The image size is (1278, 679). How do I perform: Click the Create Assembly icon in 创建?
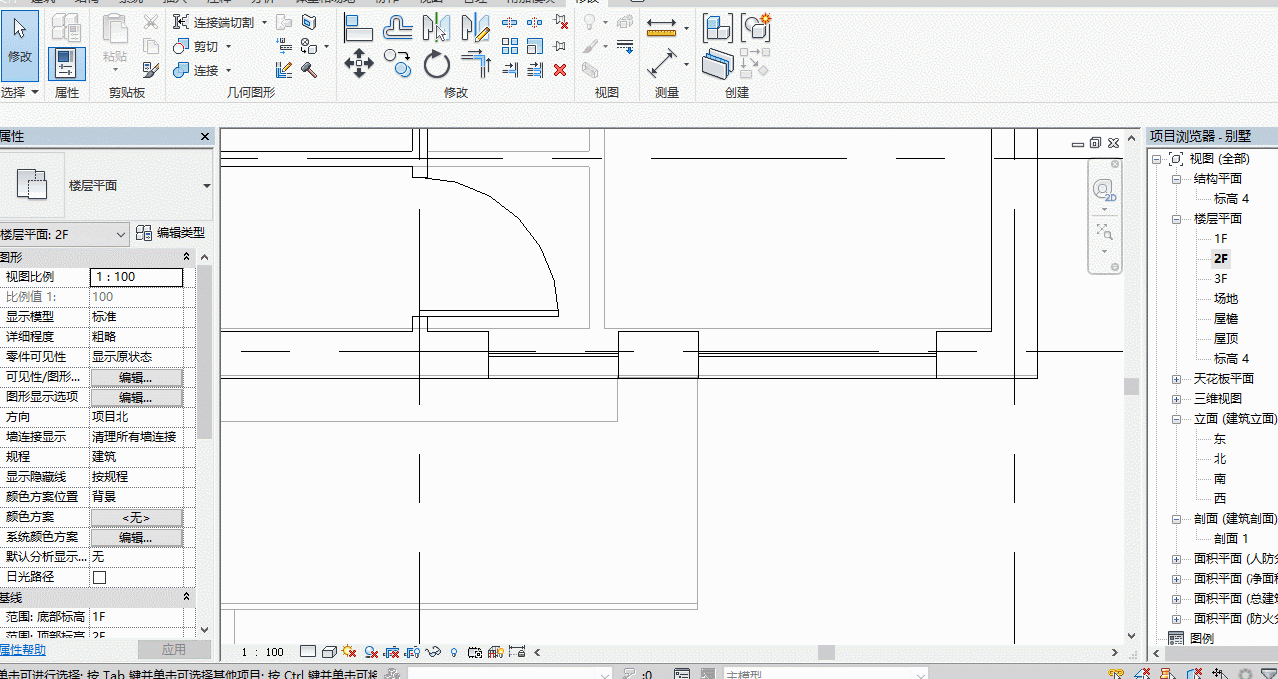716,27
